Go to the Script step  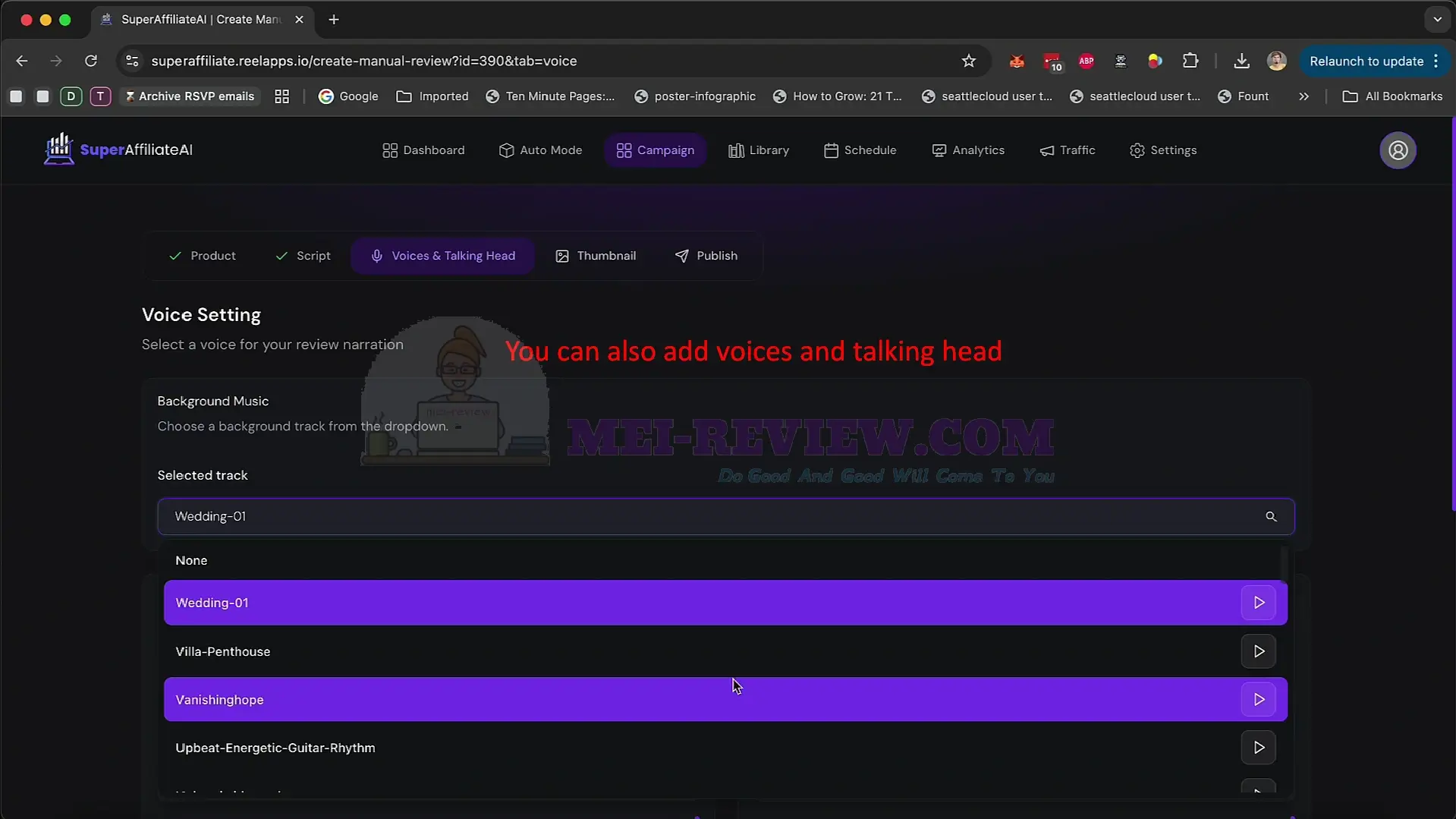tap(303, 256)
